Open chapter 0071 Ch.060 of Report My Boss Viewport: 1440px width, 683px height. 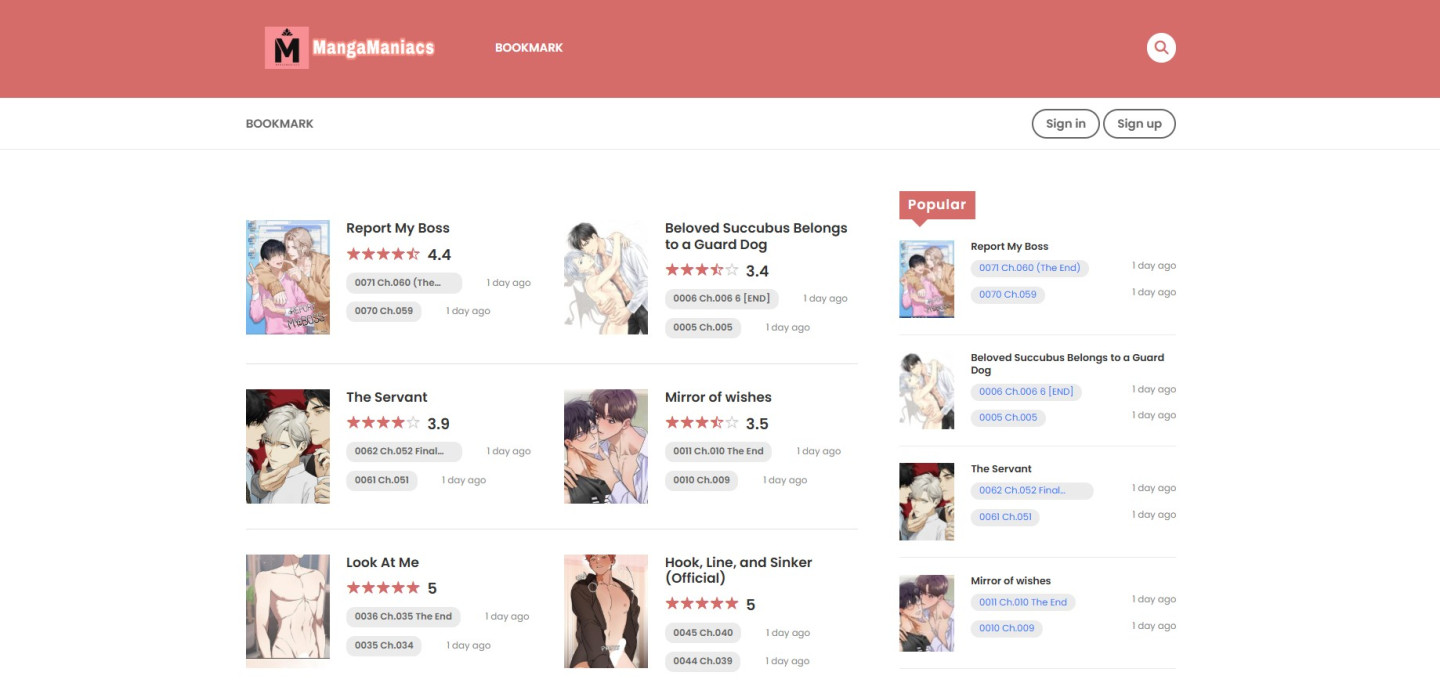402,282
